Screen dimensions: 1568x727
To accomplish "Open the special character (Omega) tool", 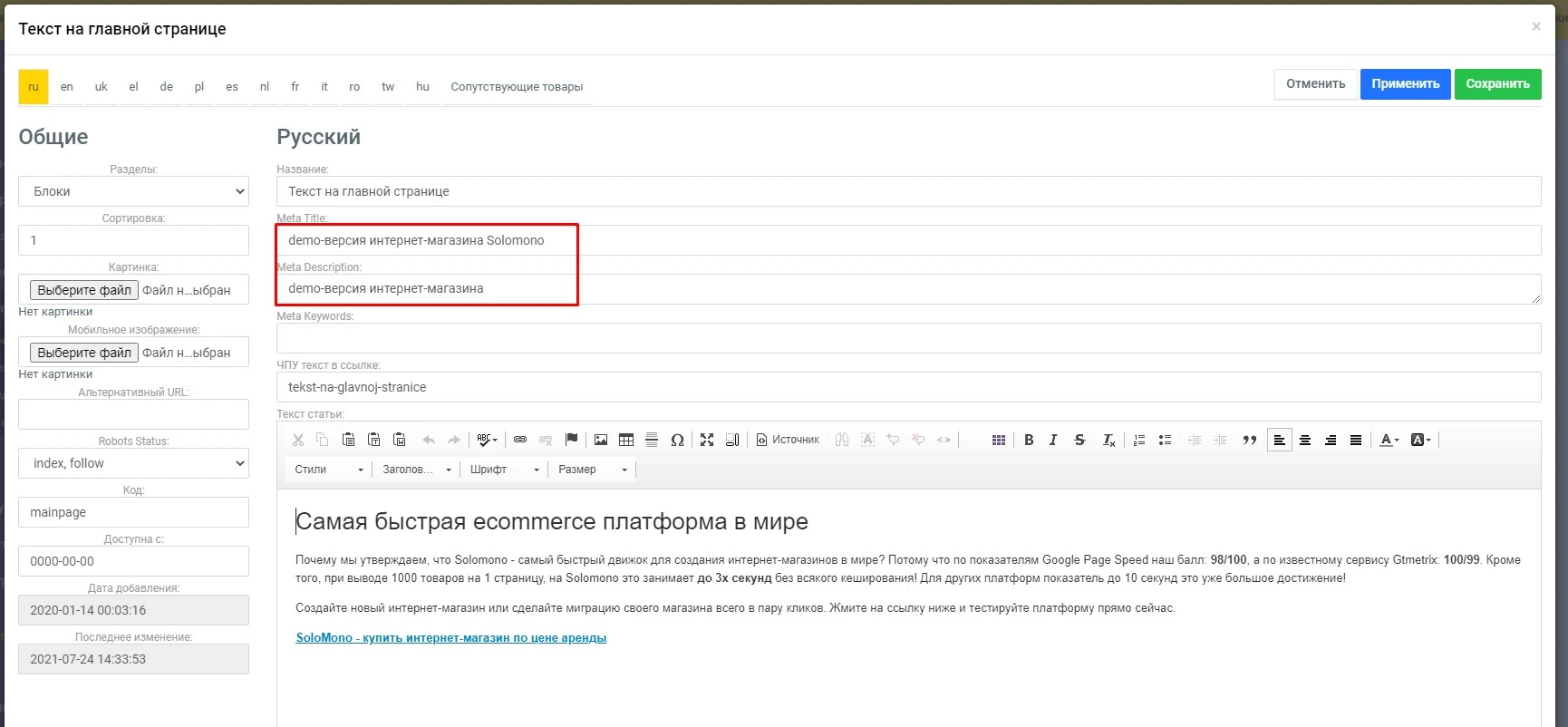I will [x=677, y=440].
